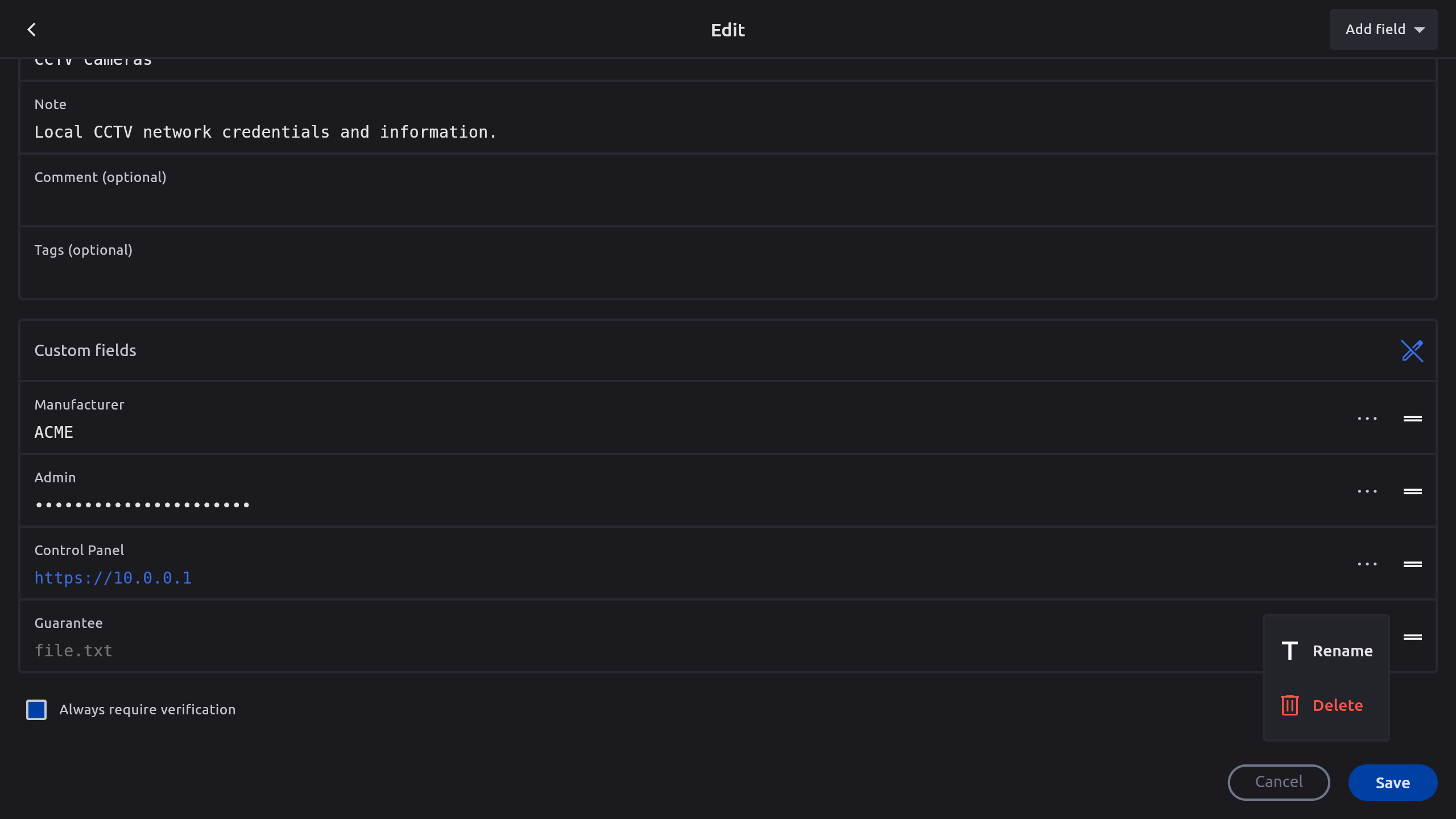This screenshot has width=1456, height=819.
Task: Grab the Admin field drag handle
Action: pyautogui.click(x=1413, y=491)
